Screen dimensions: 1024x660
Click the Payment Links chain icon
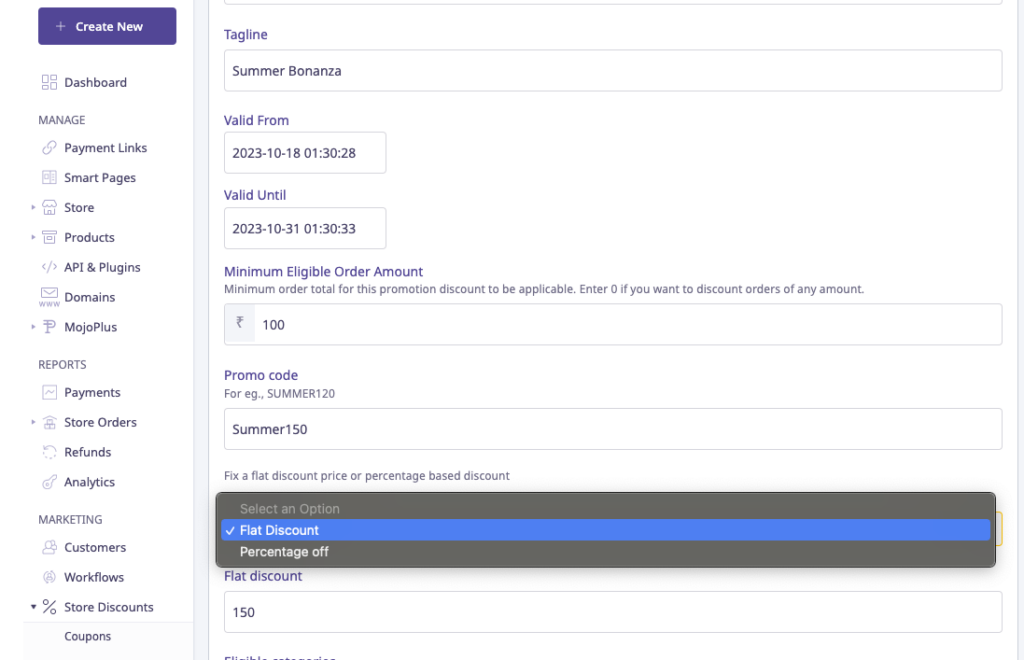pos(49,148)
